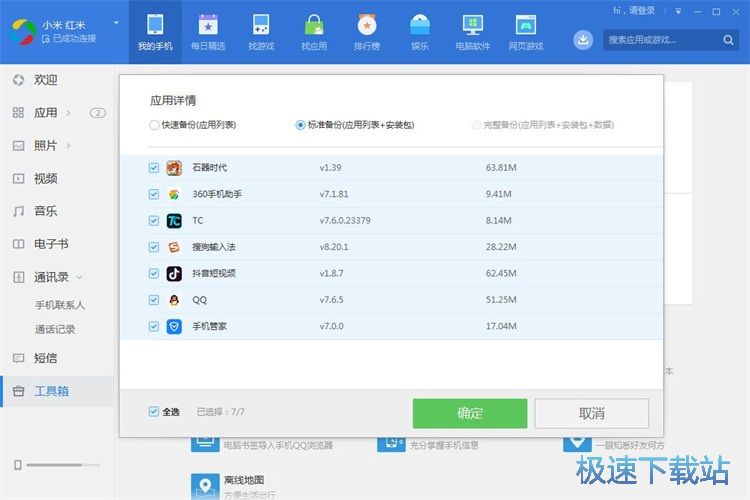Collapse the 通讯录 chevron arrow

[x=79, y=277]
